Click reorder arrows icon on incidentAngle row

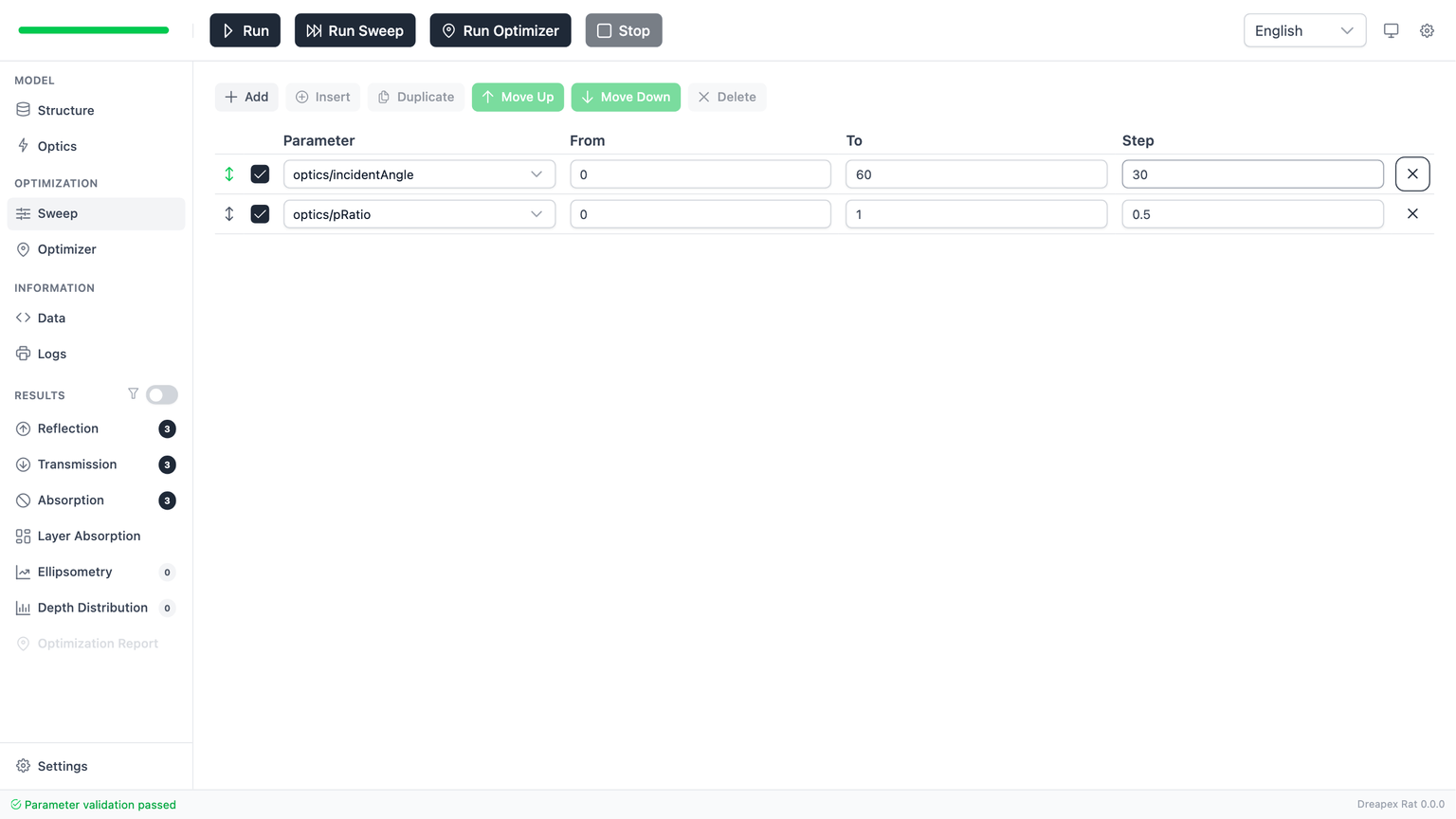(x=229, y=174)
